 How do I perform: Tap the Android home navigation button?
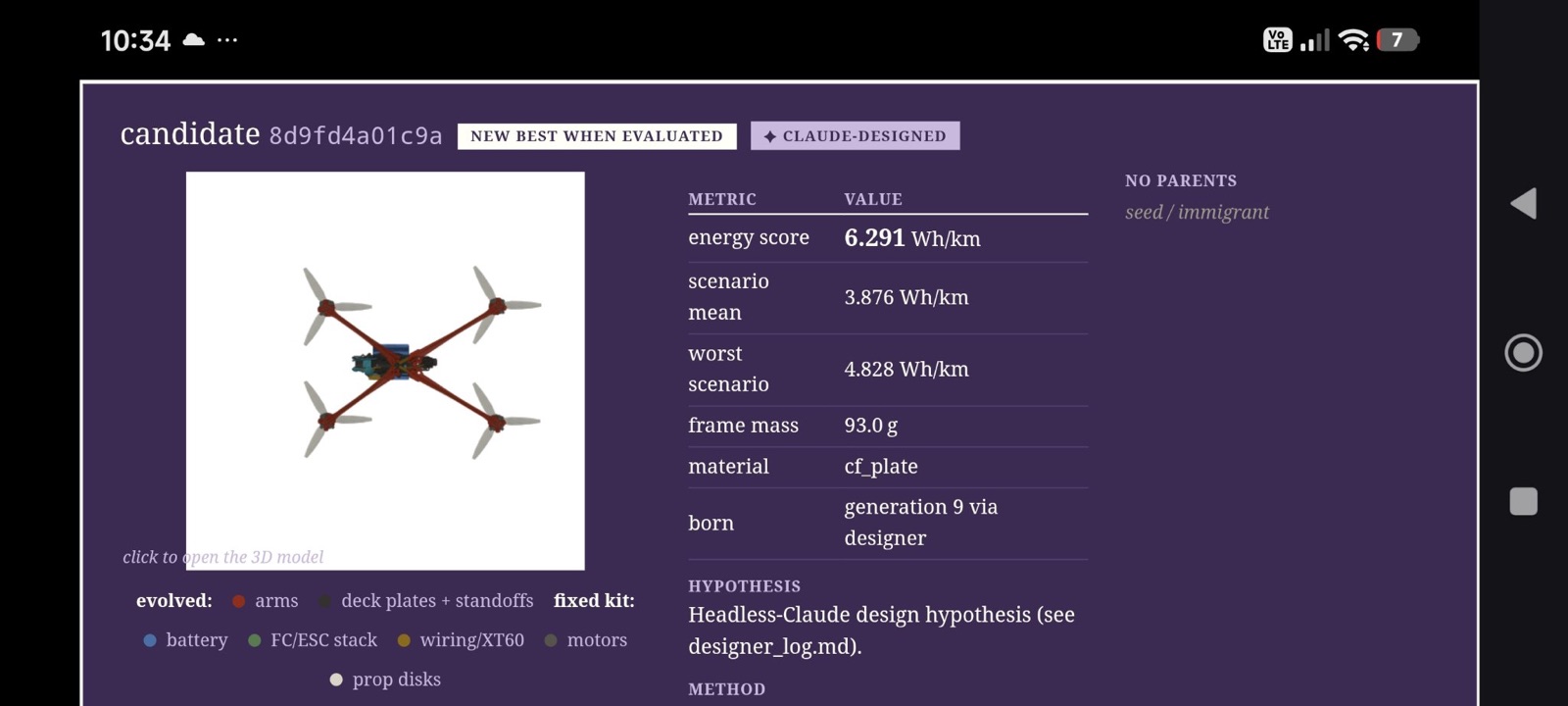pyautogui.click(x=1523, y=352)
